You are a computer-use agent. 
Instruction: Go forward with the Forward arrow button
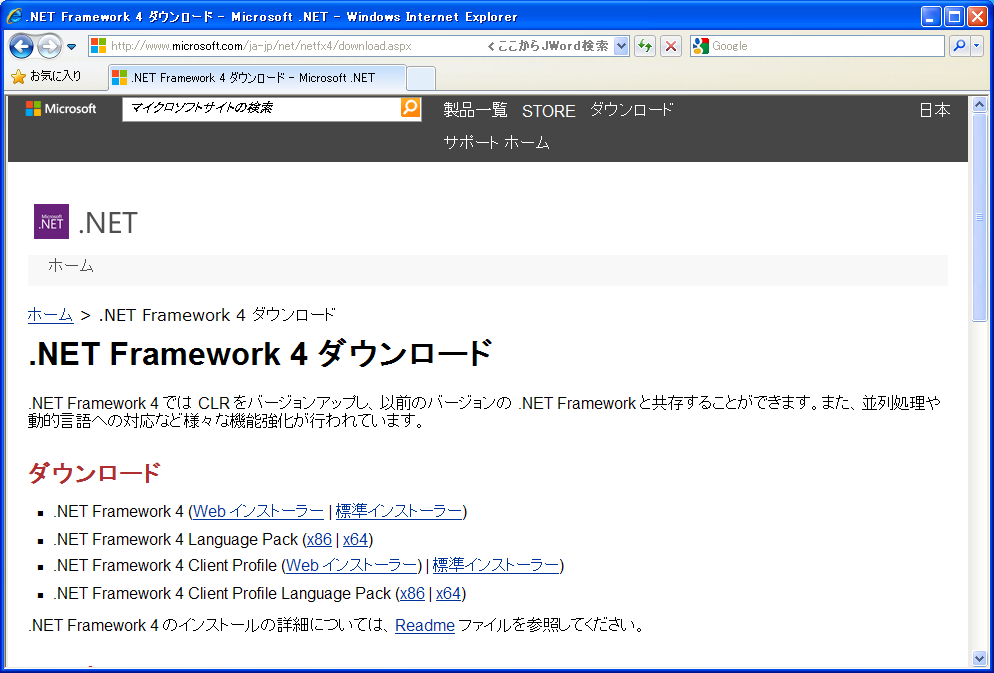(49, 46)
